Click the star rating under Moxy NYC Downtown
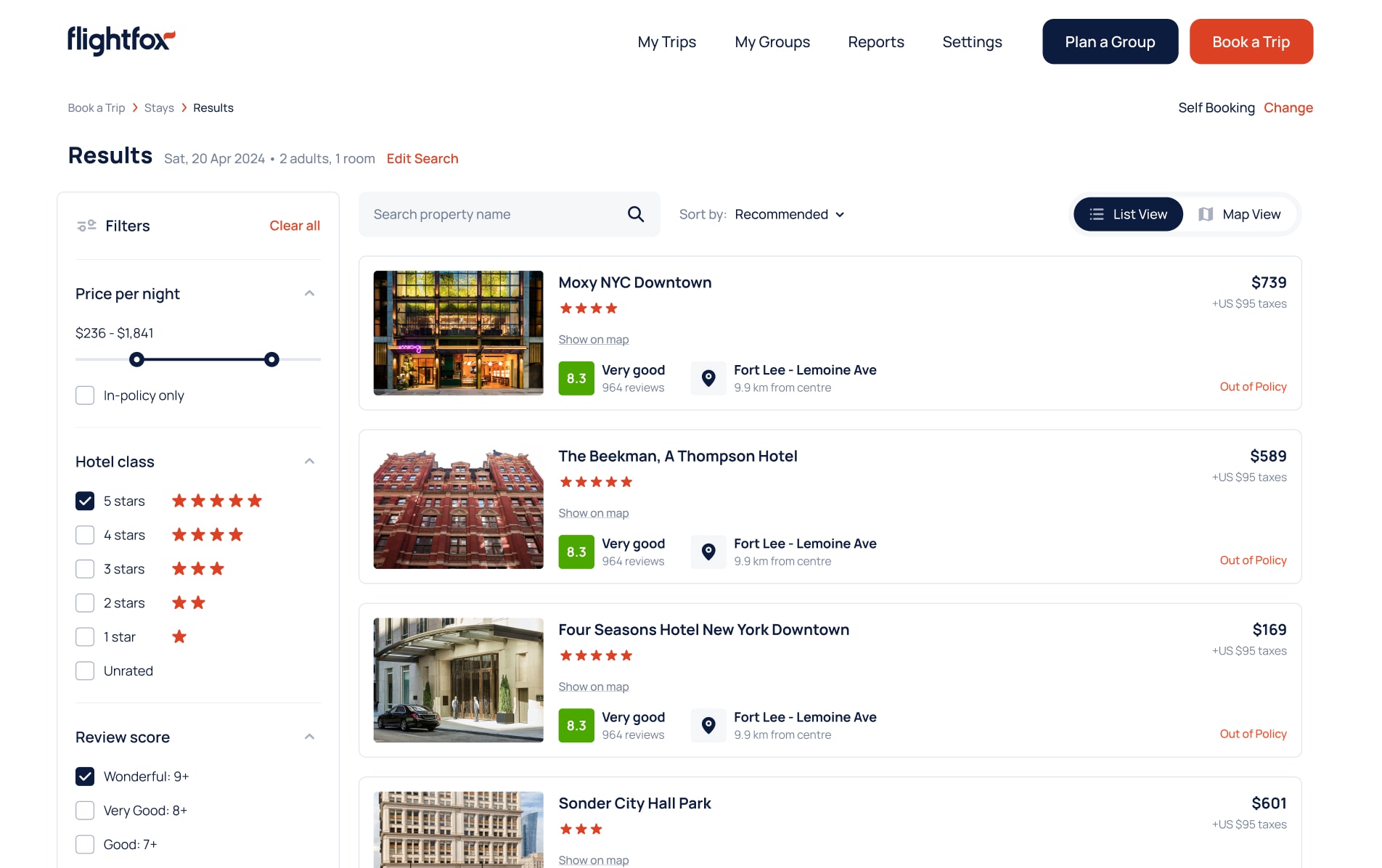Image resolution: width=1382 pixels, height=868 pixels. [589, 308]
